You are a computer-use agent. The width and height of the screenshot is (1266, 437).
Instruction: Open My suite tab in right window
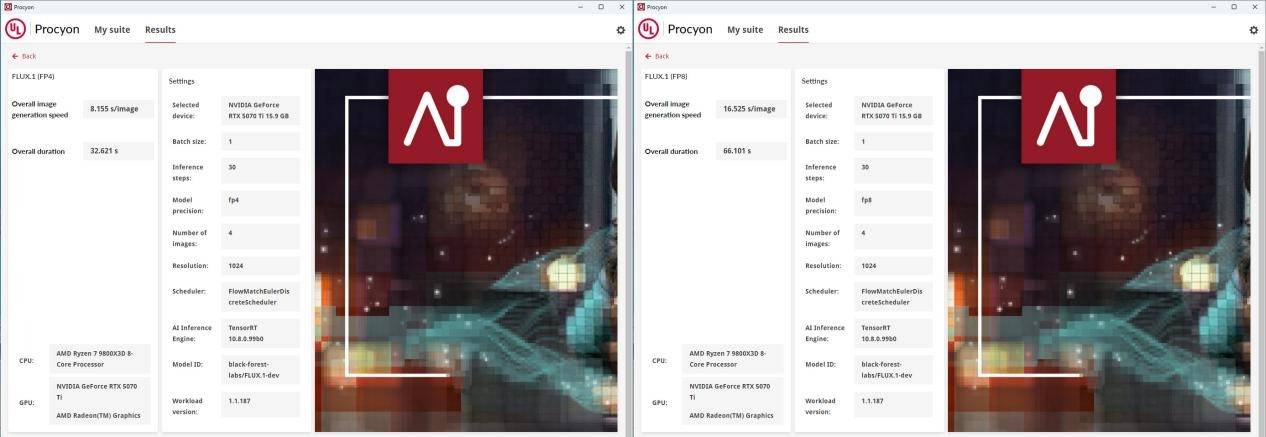pos(745,30)
